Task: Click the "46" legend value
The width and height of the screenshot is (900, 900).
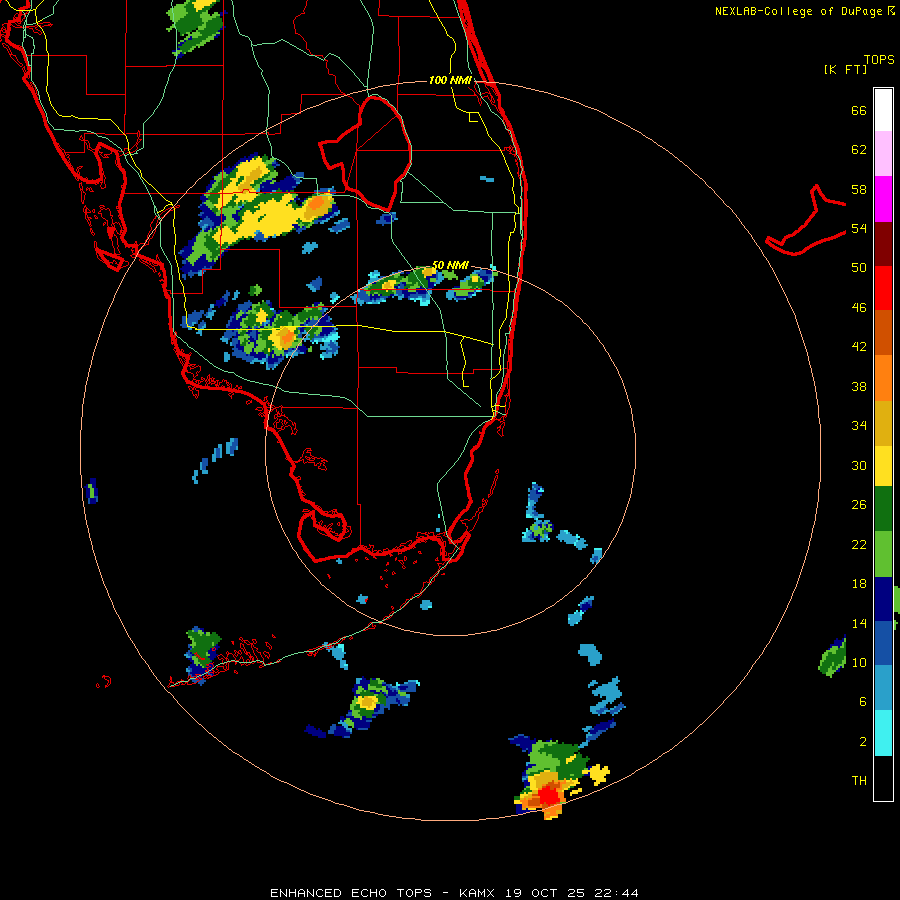Action: coord(859,307)
